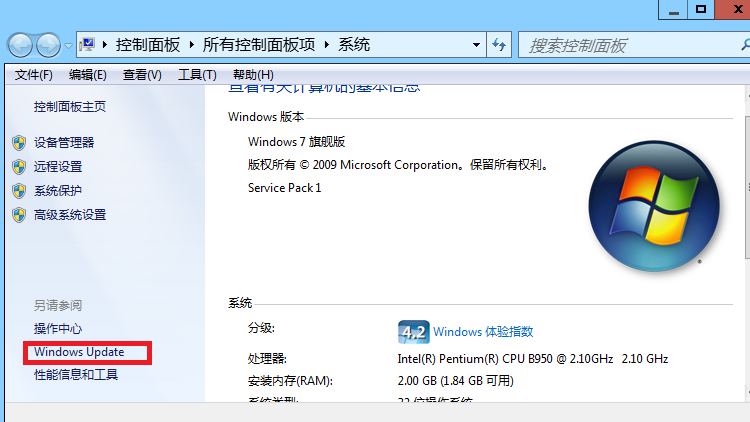
Task: Open 系统保护 link
Action: (x=58, y=191)
